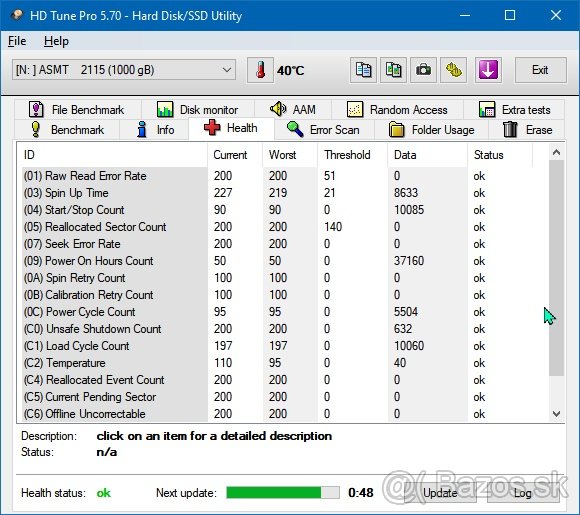This screenshot has height=515, width=580.
Task: Click the 8633 spin up data value
Action: [x=406, y=193]
